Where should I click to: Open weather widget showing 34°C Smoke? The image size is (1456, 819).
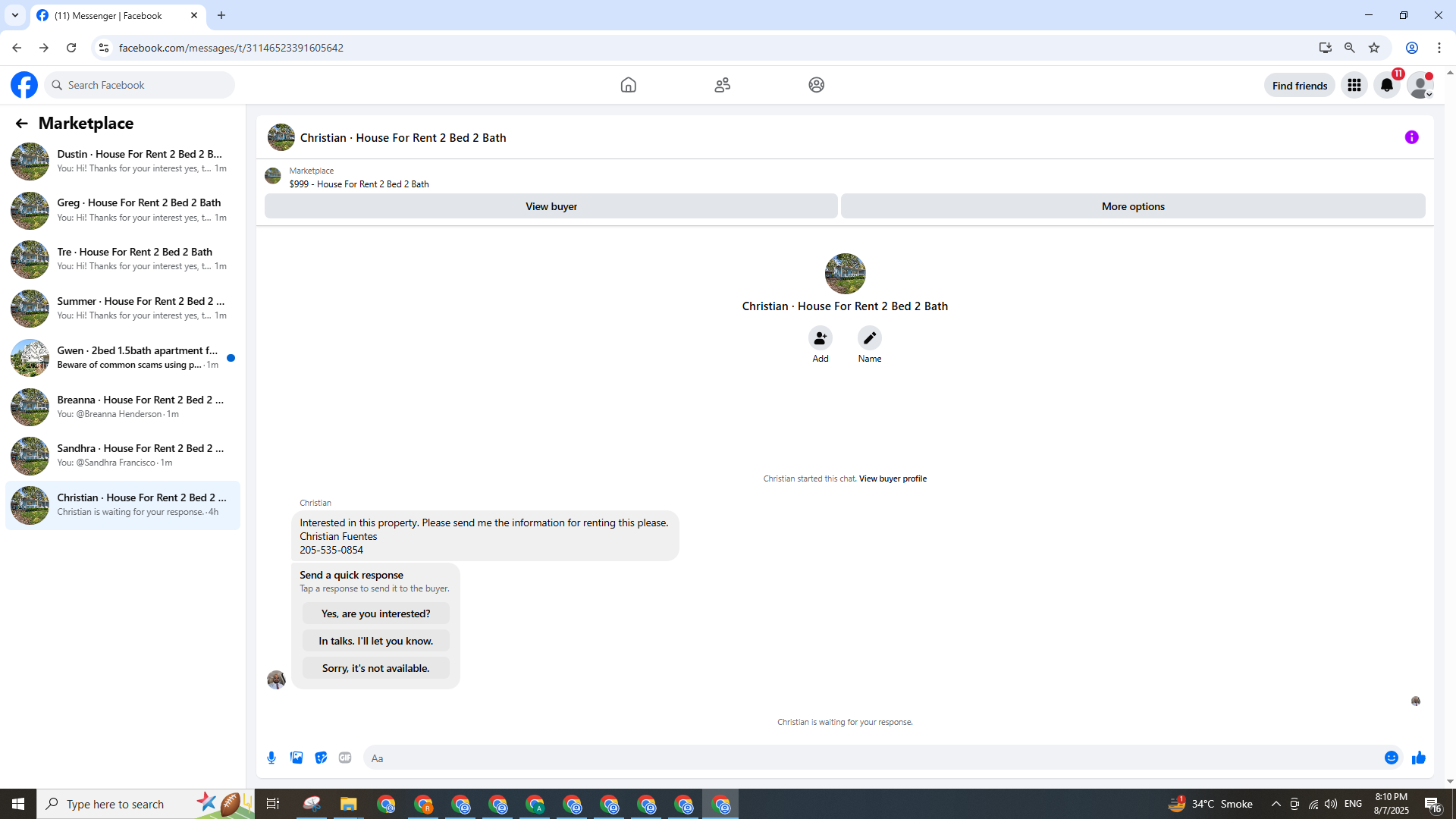tap(1210, 804)
